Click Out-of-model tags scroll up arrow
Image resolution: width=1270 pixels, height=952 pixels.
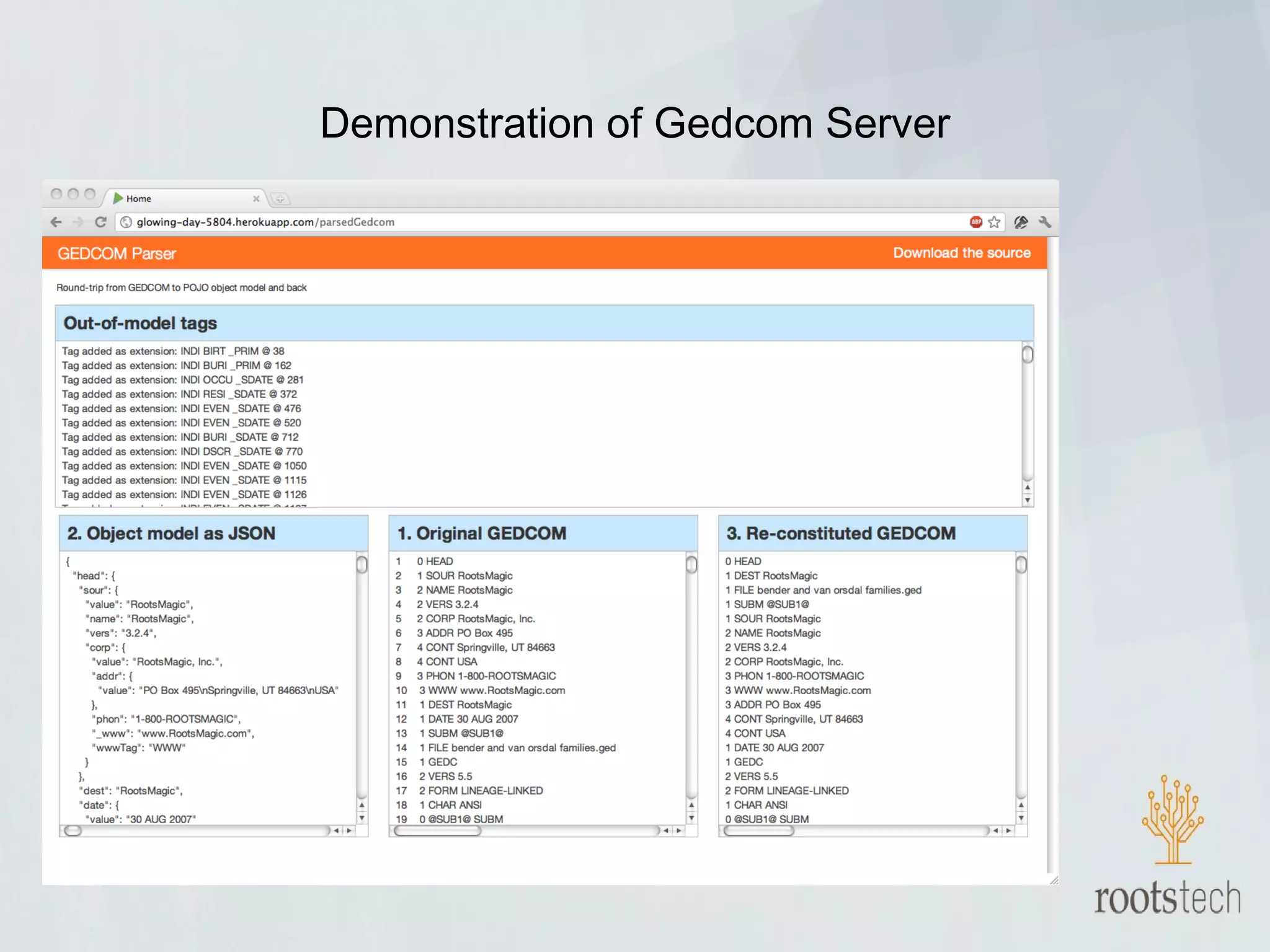coord(1028,488)
